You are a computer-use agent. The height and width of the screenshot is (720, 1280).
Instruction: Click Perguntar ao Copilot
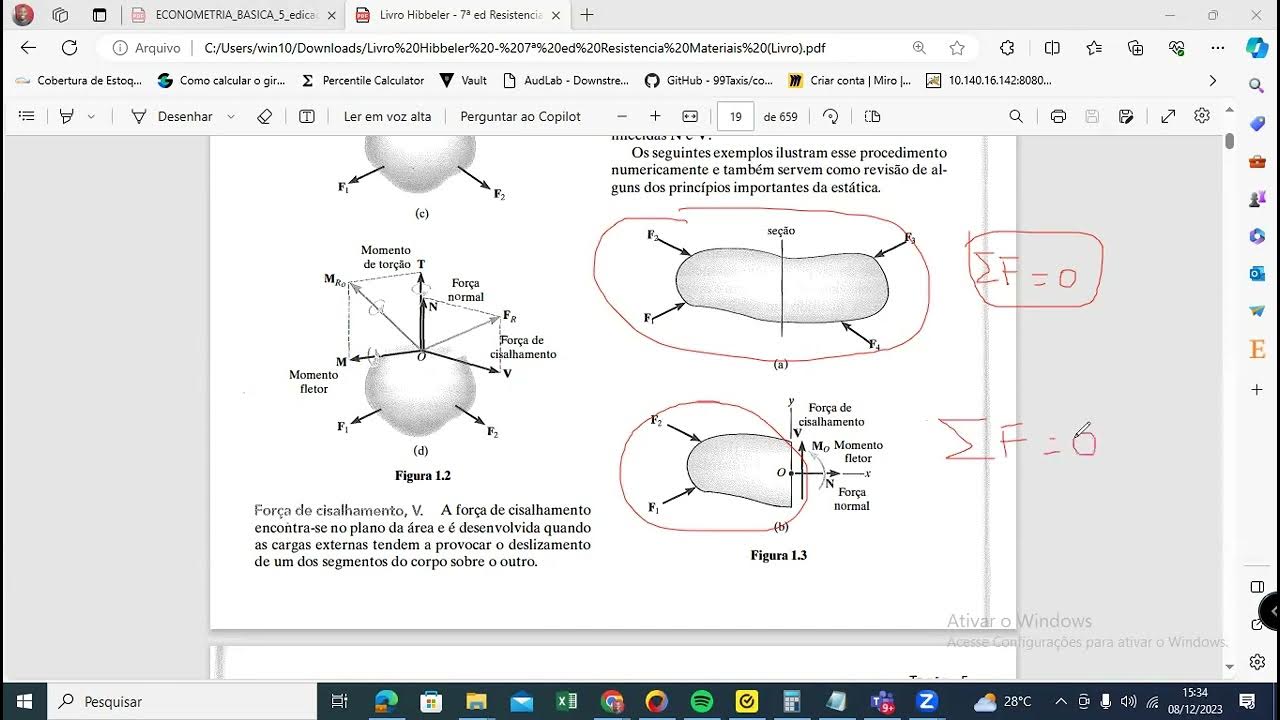click(x=520, y=116)
